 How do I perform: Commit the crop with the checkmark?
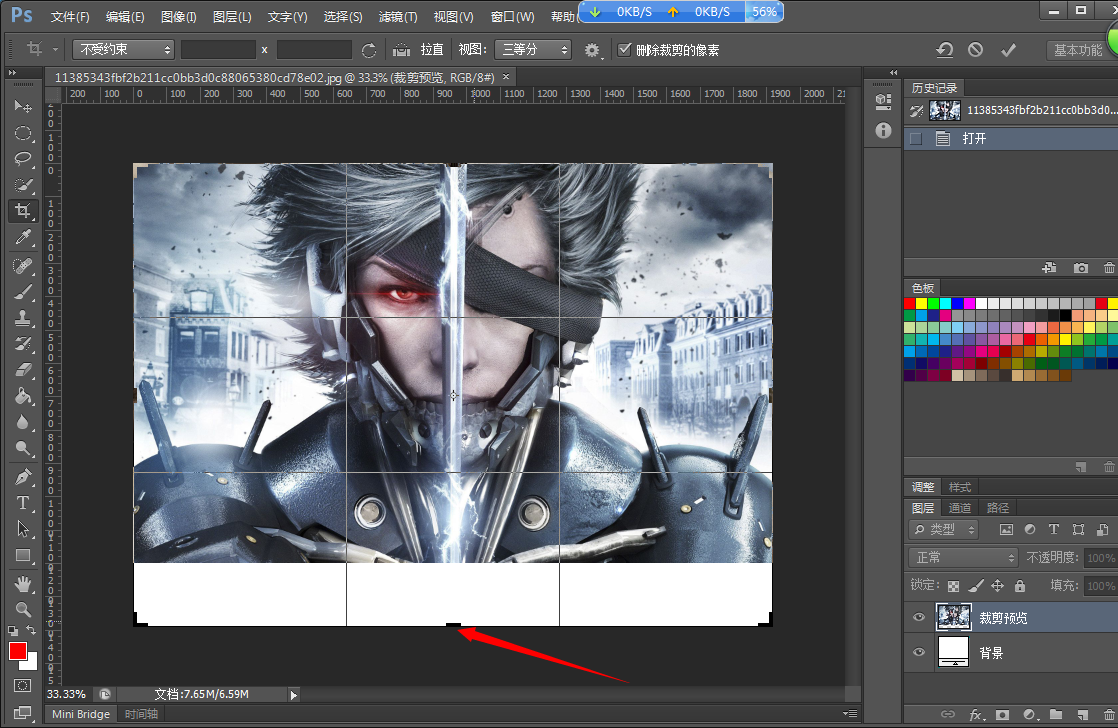click(1008, 50)
